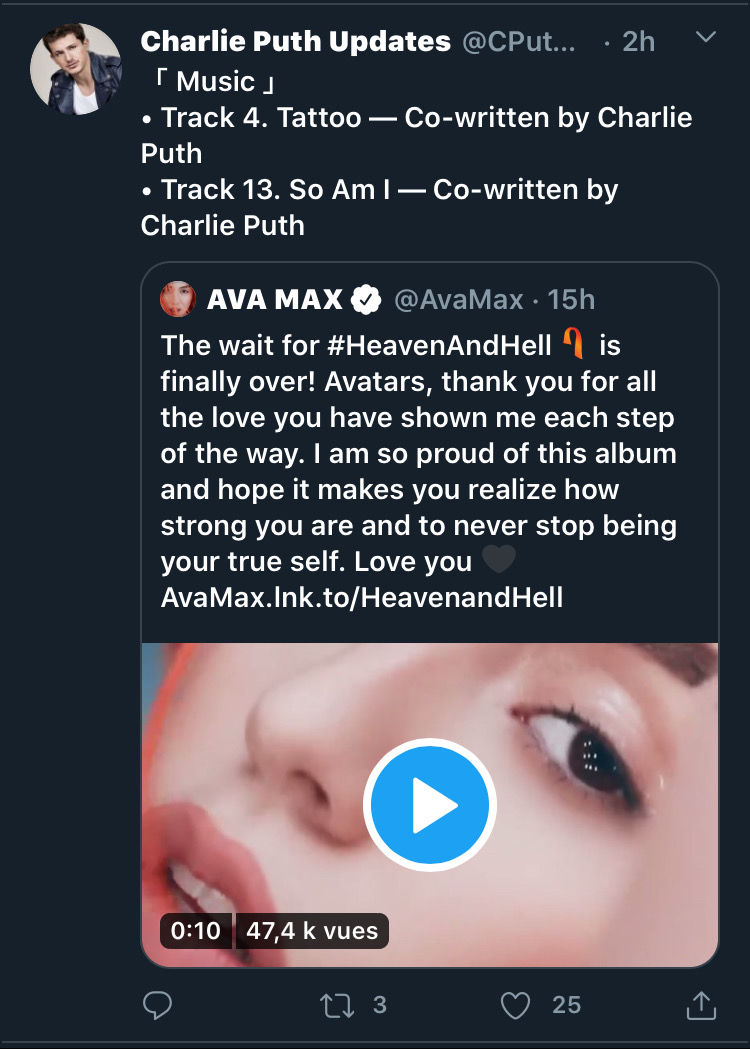The image size is (750, 1049).
Task: Click the 2h tweet timestamp
Action: pos(638,42)
